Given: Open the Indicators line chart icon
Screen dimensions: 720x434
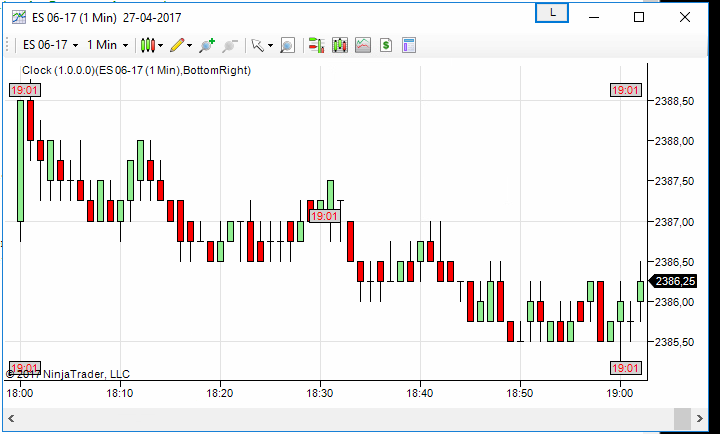Looking at the screenshot, I should pyautogui.click(x=363, y=45).
